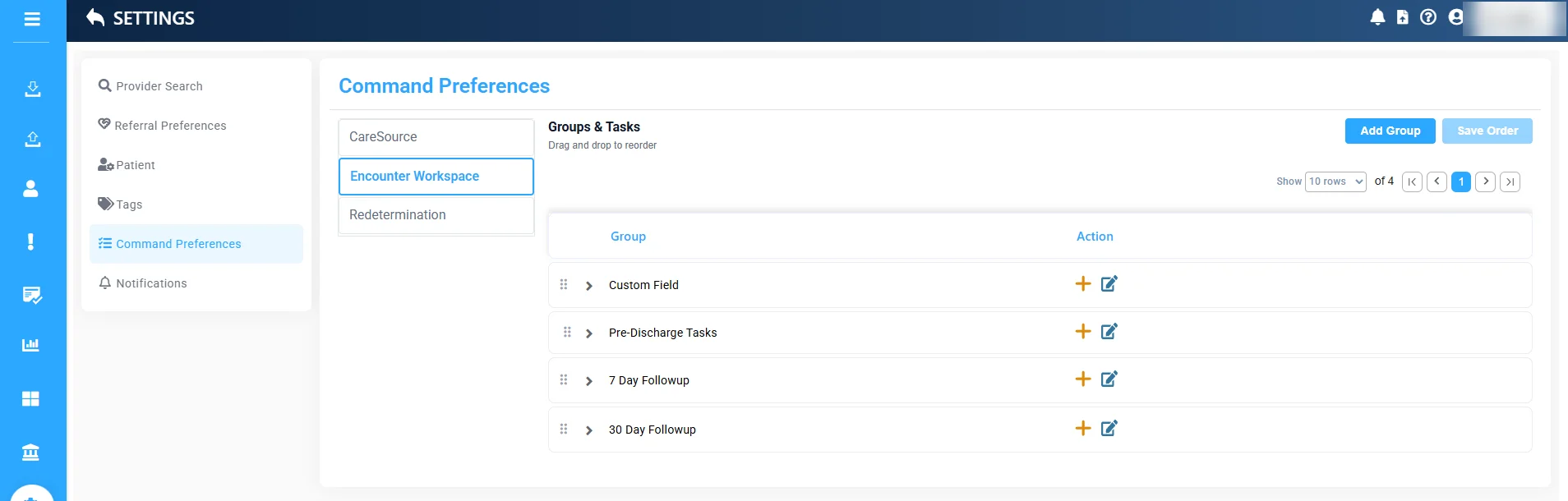Add a task to Pre-Discharge Tasks group
This screenshot has width=1568, height=501.
pos(1083,331)
